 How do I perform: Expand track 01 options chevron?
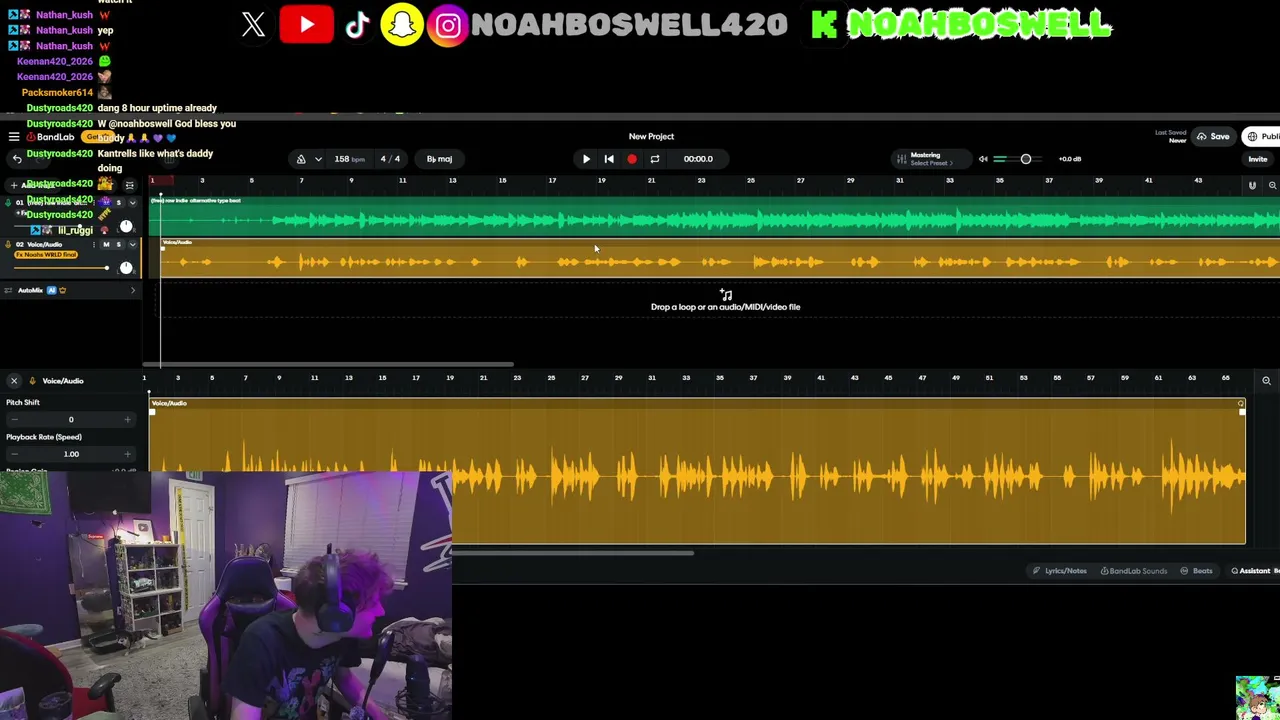coord(132,203)
